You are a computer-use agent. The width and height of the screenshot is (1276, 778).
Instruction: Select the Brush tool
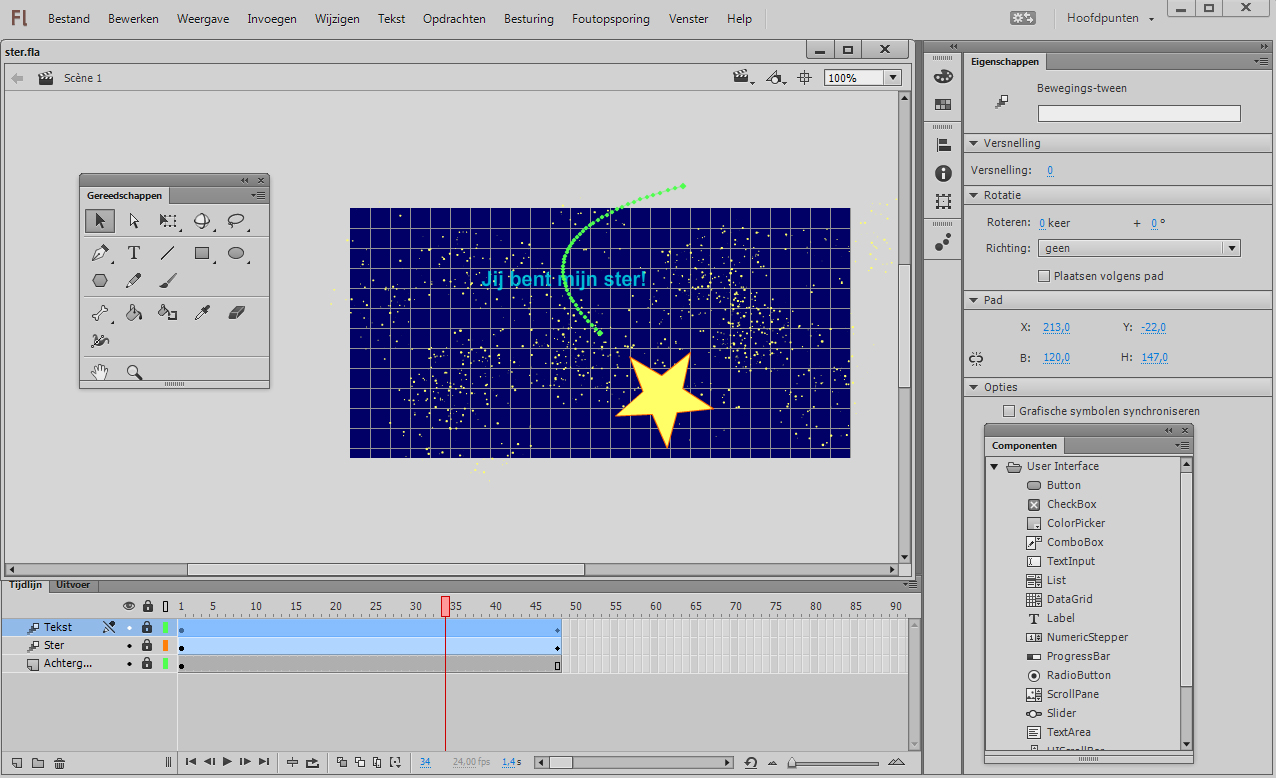[x=168, y=281]
